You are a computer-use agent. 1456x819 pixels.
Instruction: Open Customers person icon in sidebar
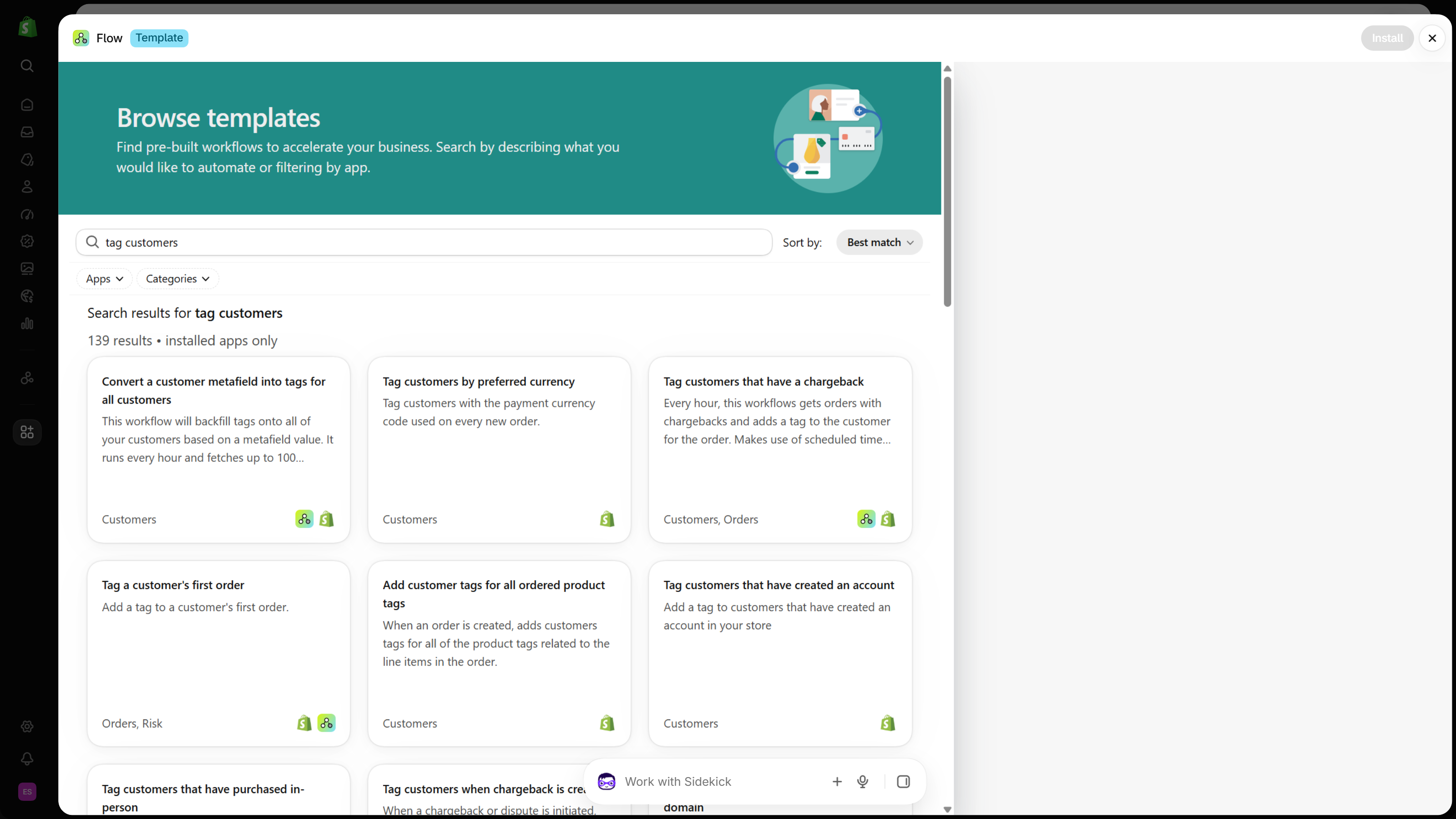27,187
